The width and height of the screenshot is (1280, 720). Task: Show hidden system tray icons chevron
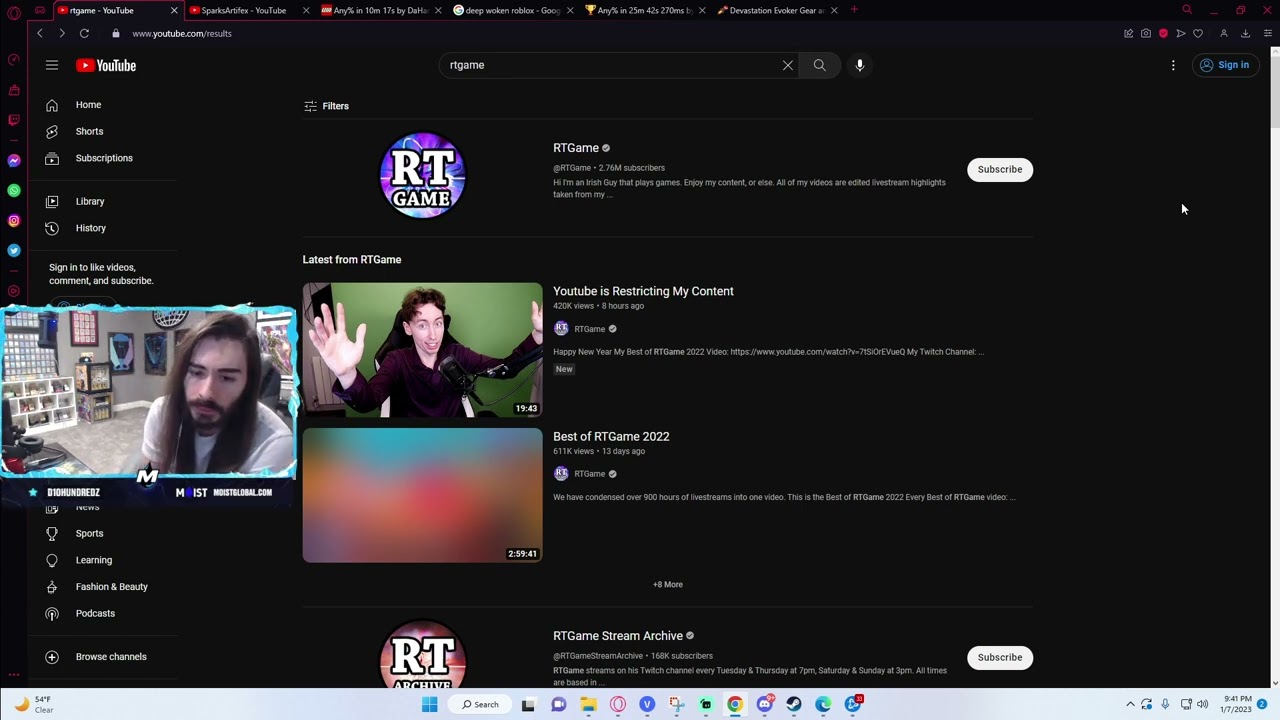tap(1131, 704)
